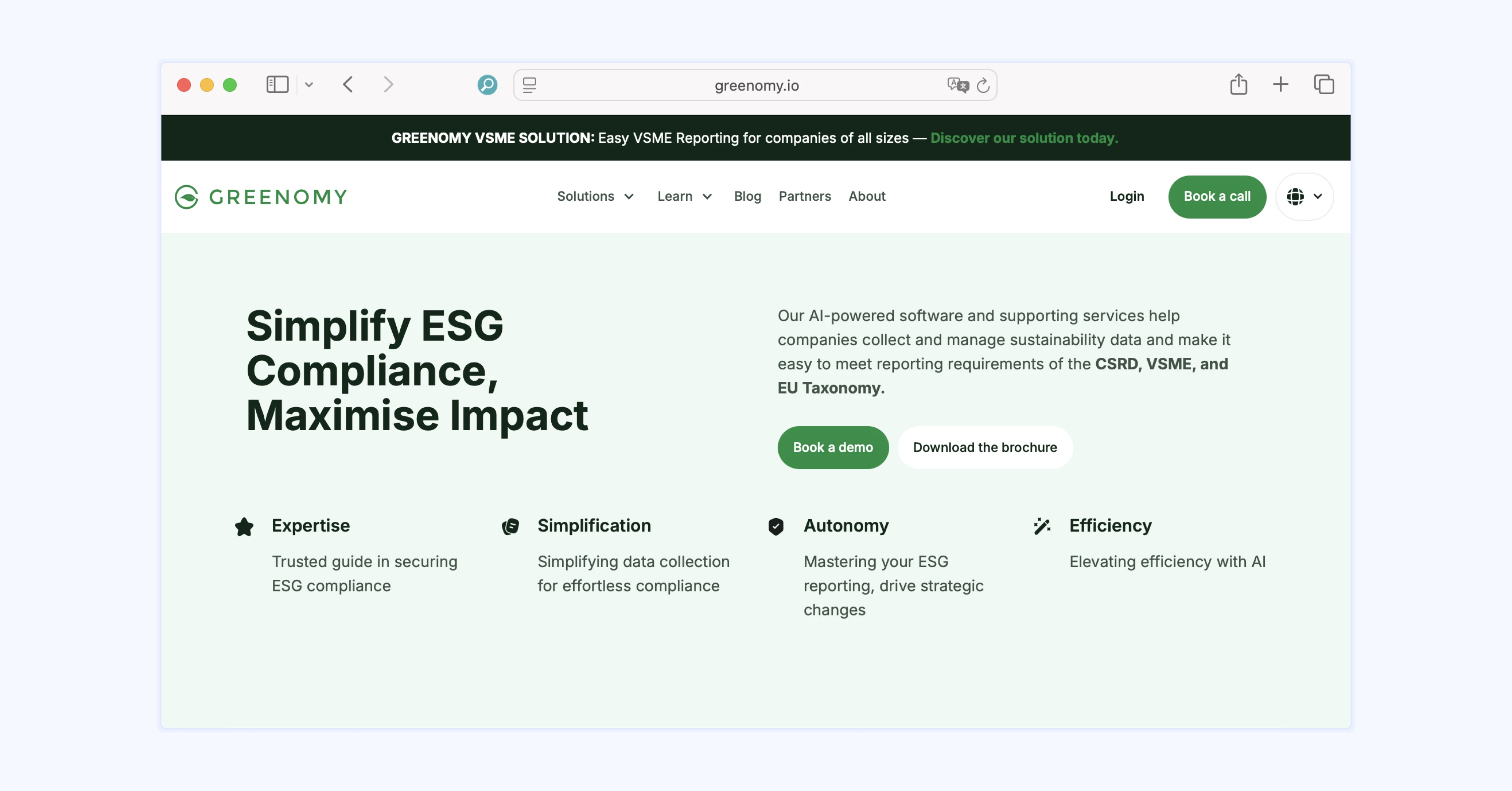Show the tab overview icon

pyautogui.click(x=1324, y=85)
